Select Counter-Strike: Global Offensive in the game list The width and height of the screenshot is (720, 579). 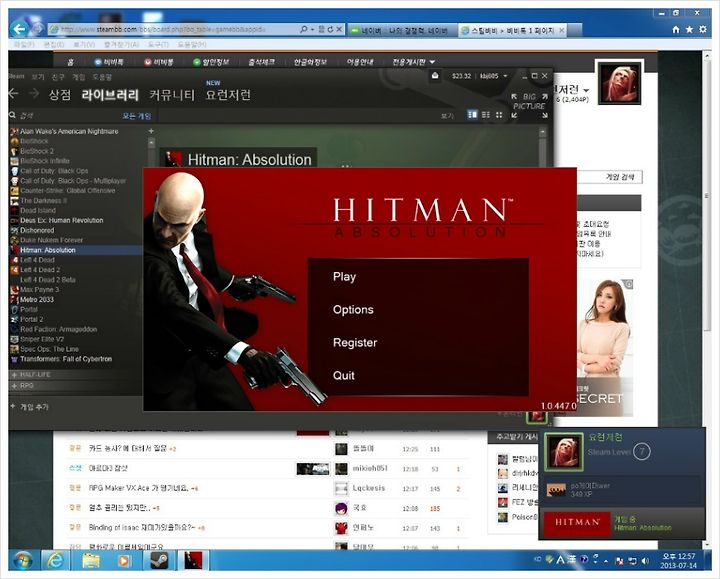coord(68,191)
